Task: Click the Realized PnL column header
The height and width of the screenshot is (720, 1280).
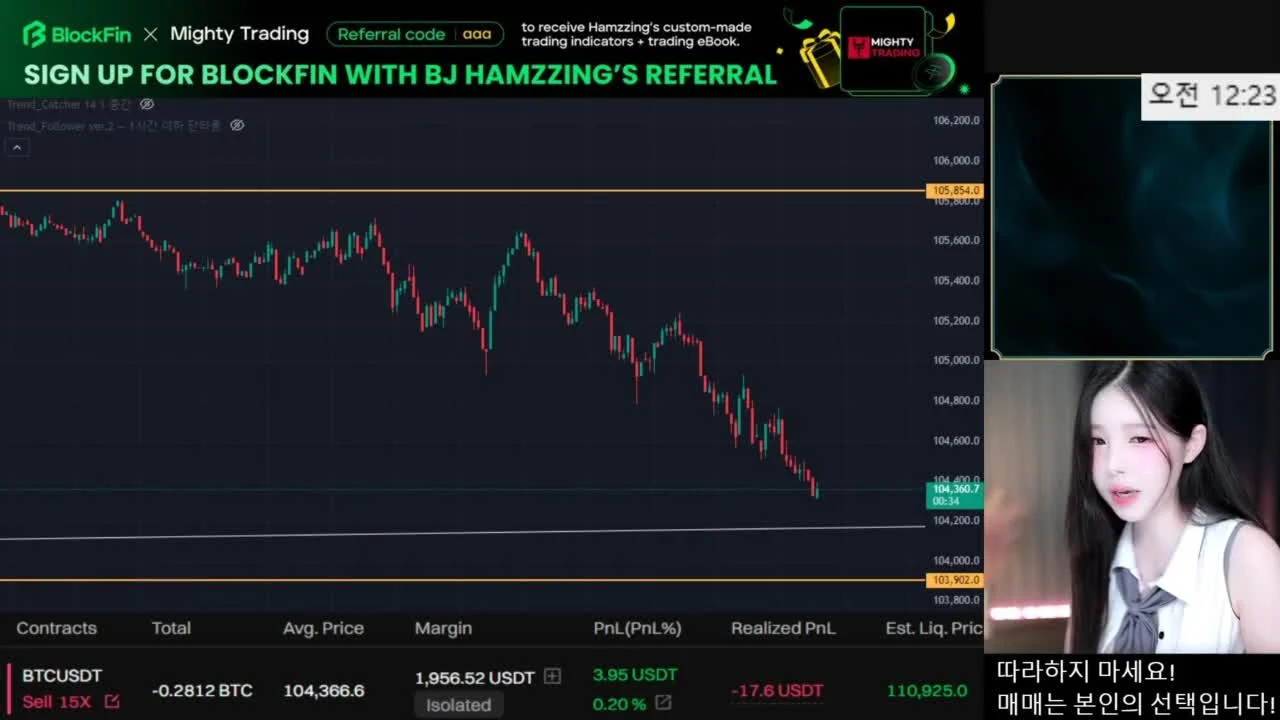Action: (x=783, y=628)
